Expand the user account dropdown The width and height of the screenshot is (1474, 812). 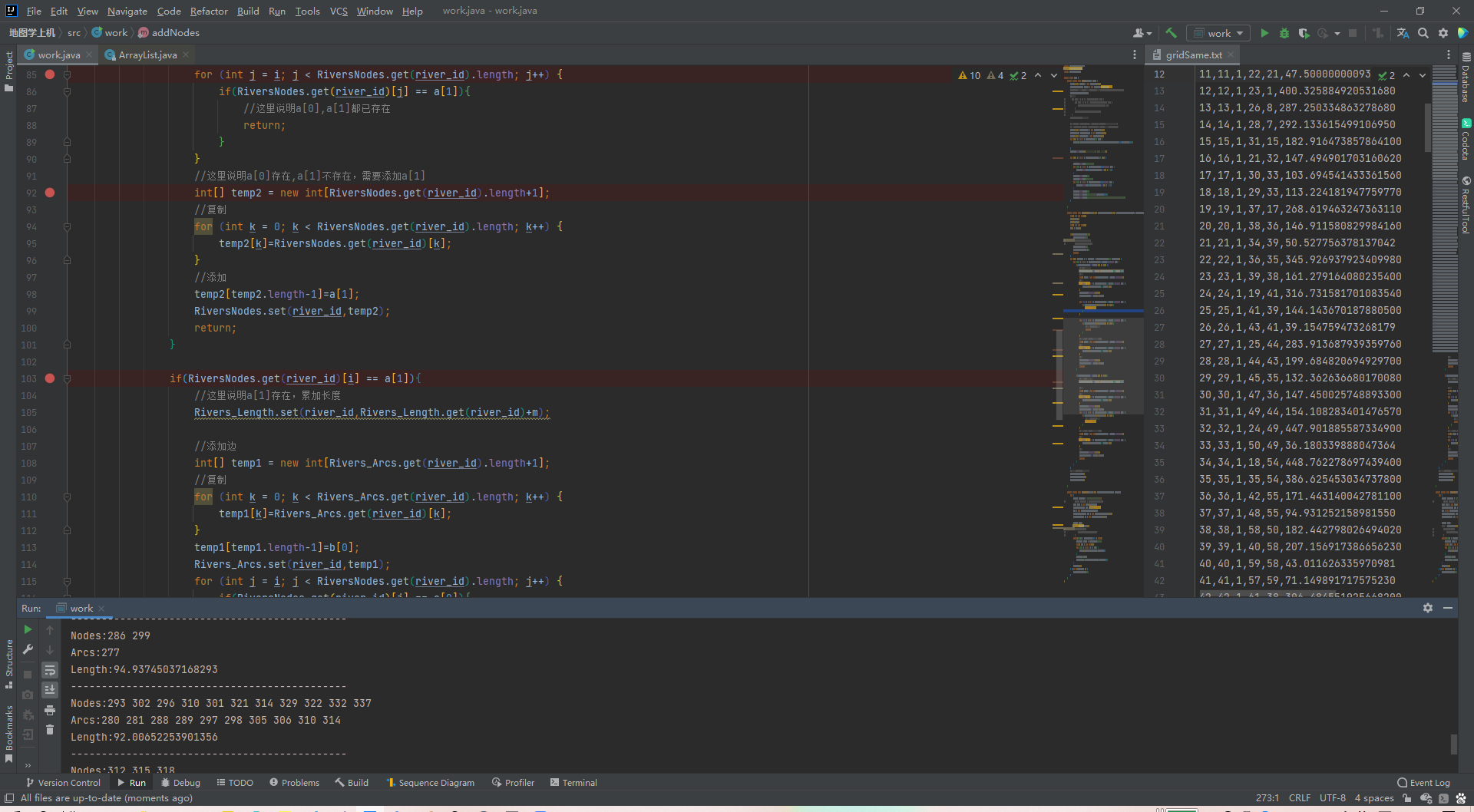coord(1142,33)
